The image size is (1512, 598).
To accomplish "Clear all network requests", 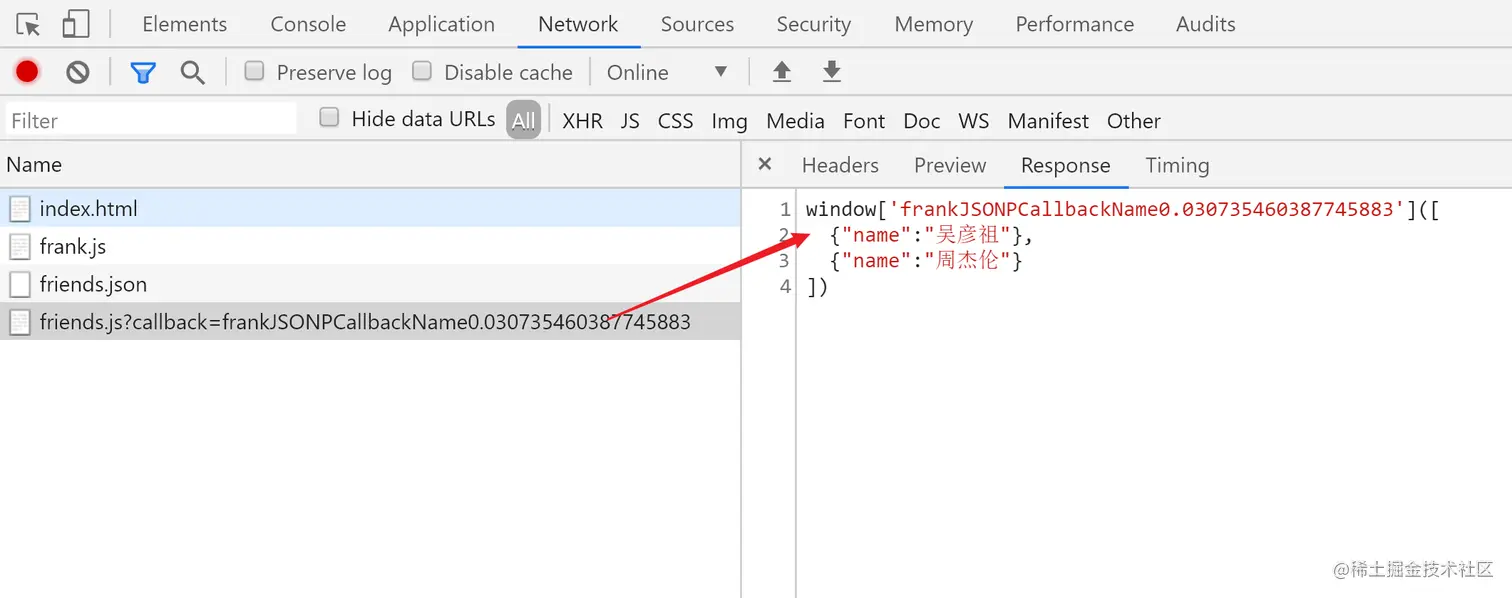I will point(78,71).
